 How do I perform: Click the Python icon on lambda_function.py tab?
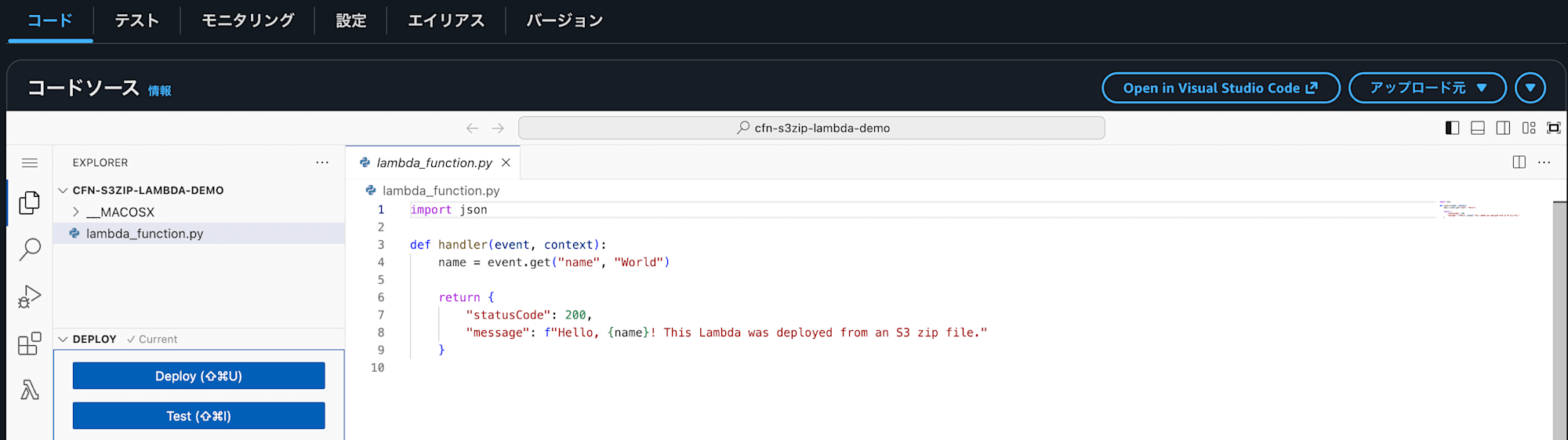(x=365, y=162)
